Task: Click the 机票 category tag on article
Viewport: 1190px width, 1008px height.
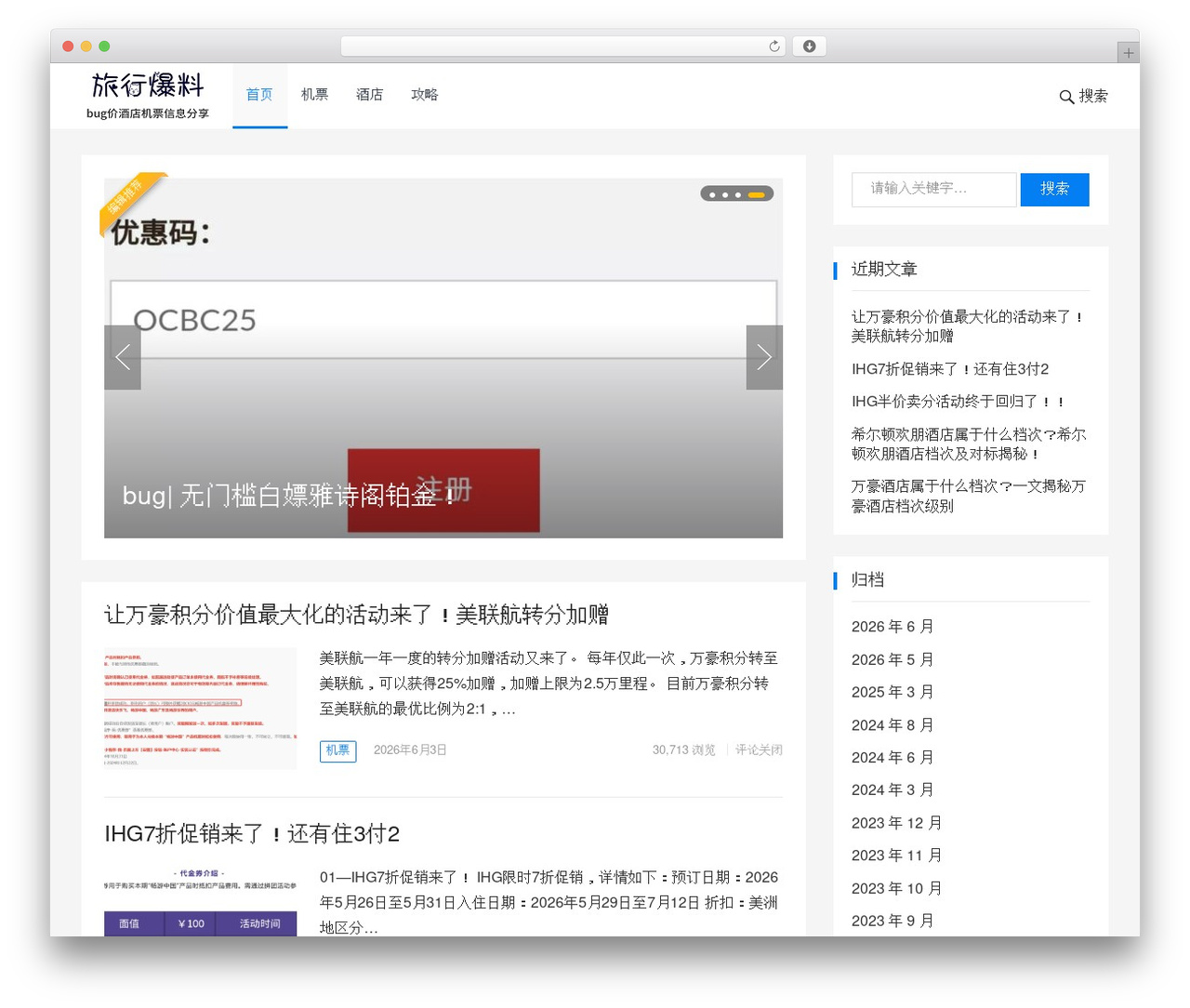Action: [337, 750]
